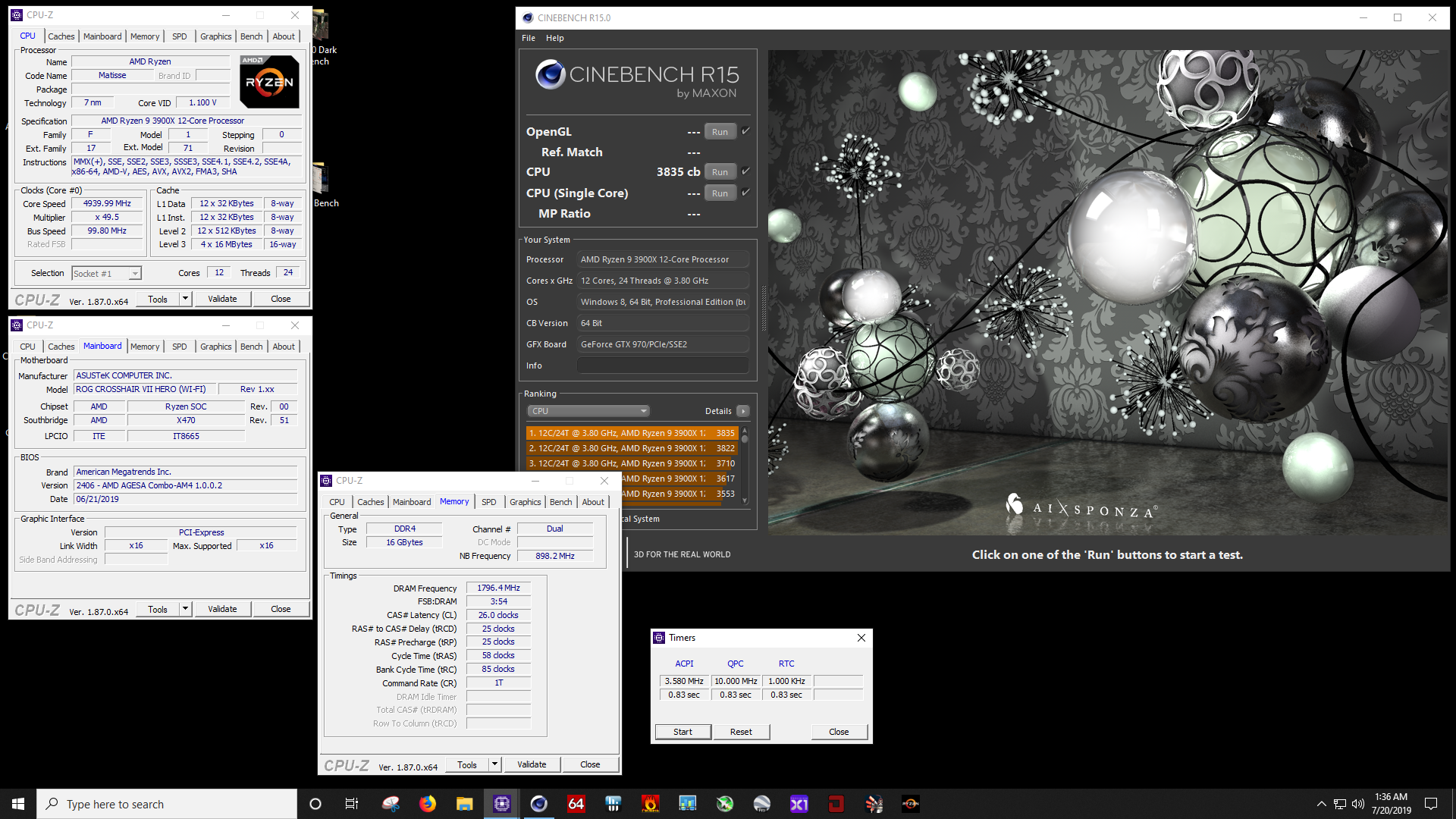The height and width of the screenshot is (819, 1456).
Task: Switch to SPD tab in Memory window
Action: click(x=488, y=502)
